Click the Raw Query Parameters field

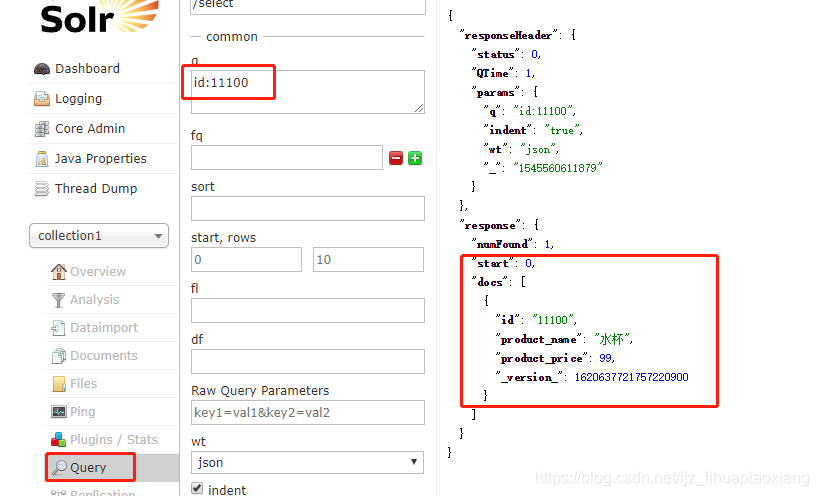(x=308, y=413)
